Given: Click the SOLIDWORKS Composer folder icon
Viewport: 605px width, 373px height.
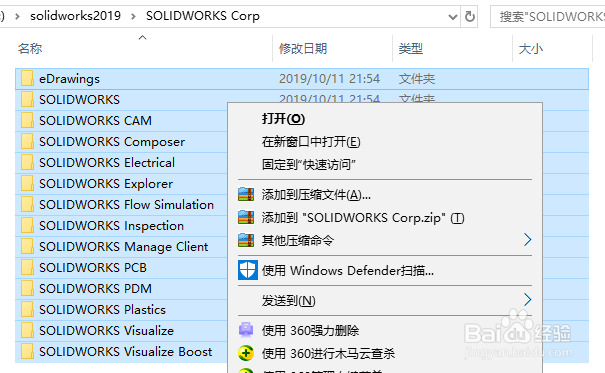Looking at the screenshot, I should coord(27,142).
